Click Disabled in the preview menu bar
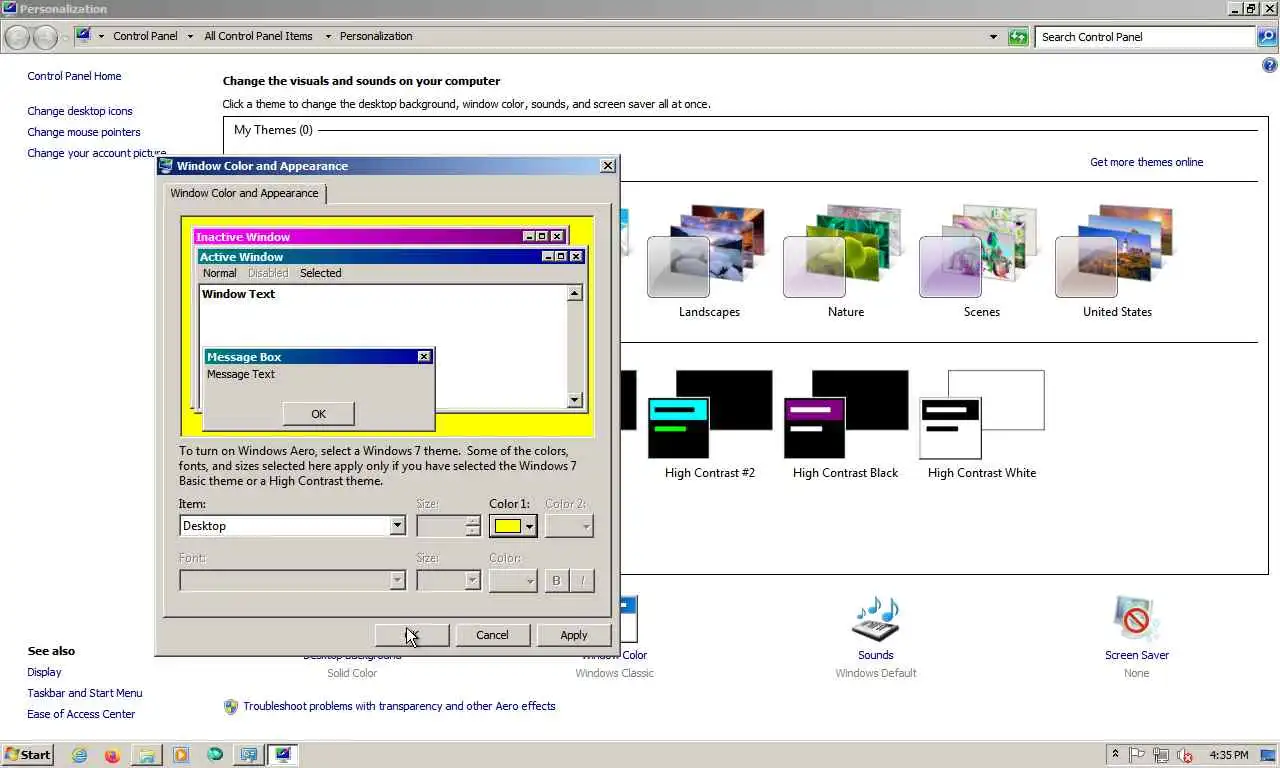1280x768 pixels. pos(268,273)
